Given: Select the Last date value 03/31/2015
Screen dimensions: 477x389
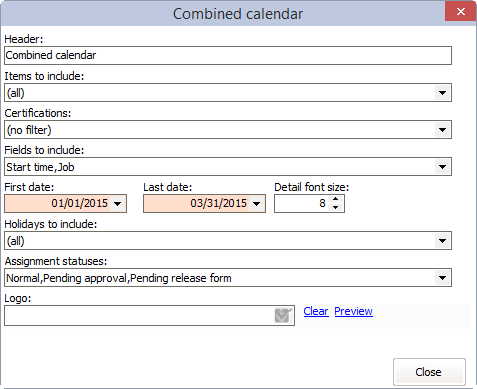Looking at the screenshot, I should [x=218, y=203].
